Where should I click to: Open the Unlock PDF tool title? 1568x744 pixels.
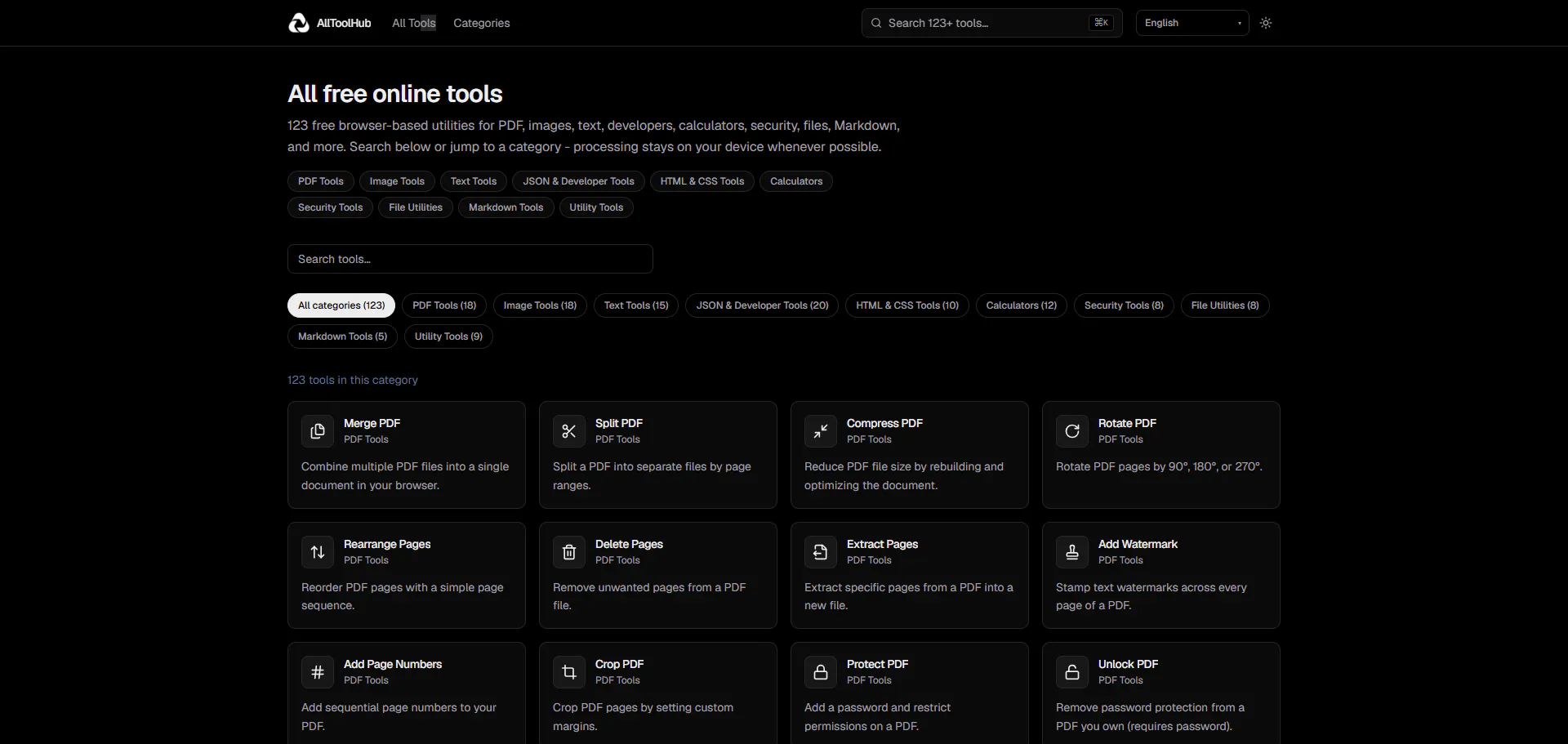coord(1128,664)
